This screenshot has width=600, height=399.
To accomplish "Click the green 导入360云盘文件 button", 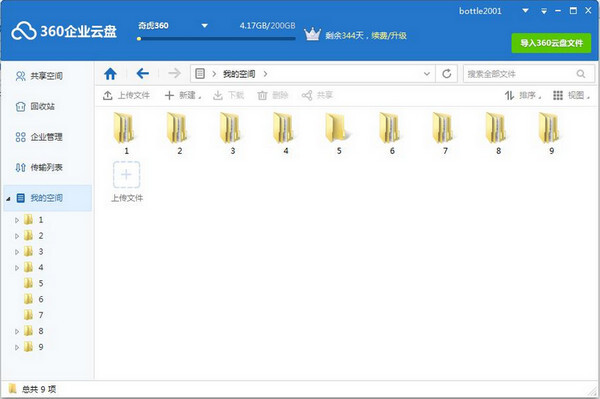I will click(551, 43).
